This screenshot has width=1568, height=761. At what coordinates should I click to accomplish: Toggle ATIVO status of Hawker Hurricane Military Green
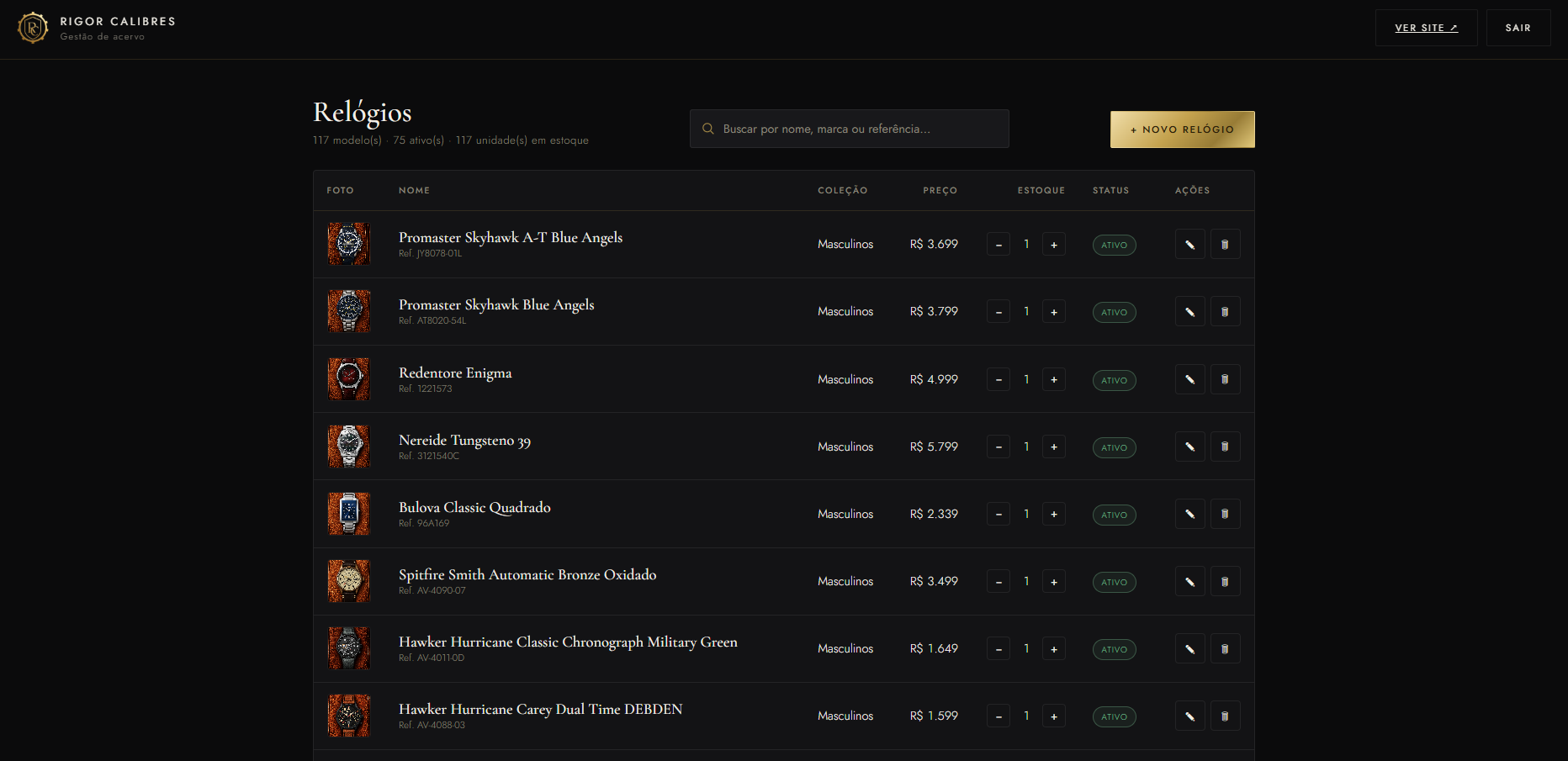point(1114,649)
